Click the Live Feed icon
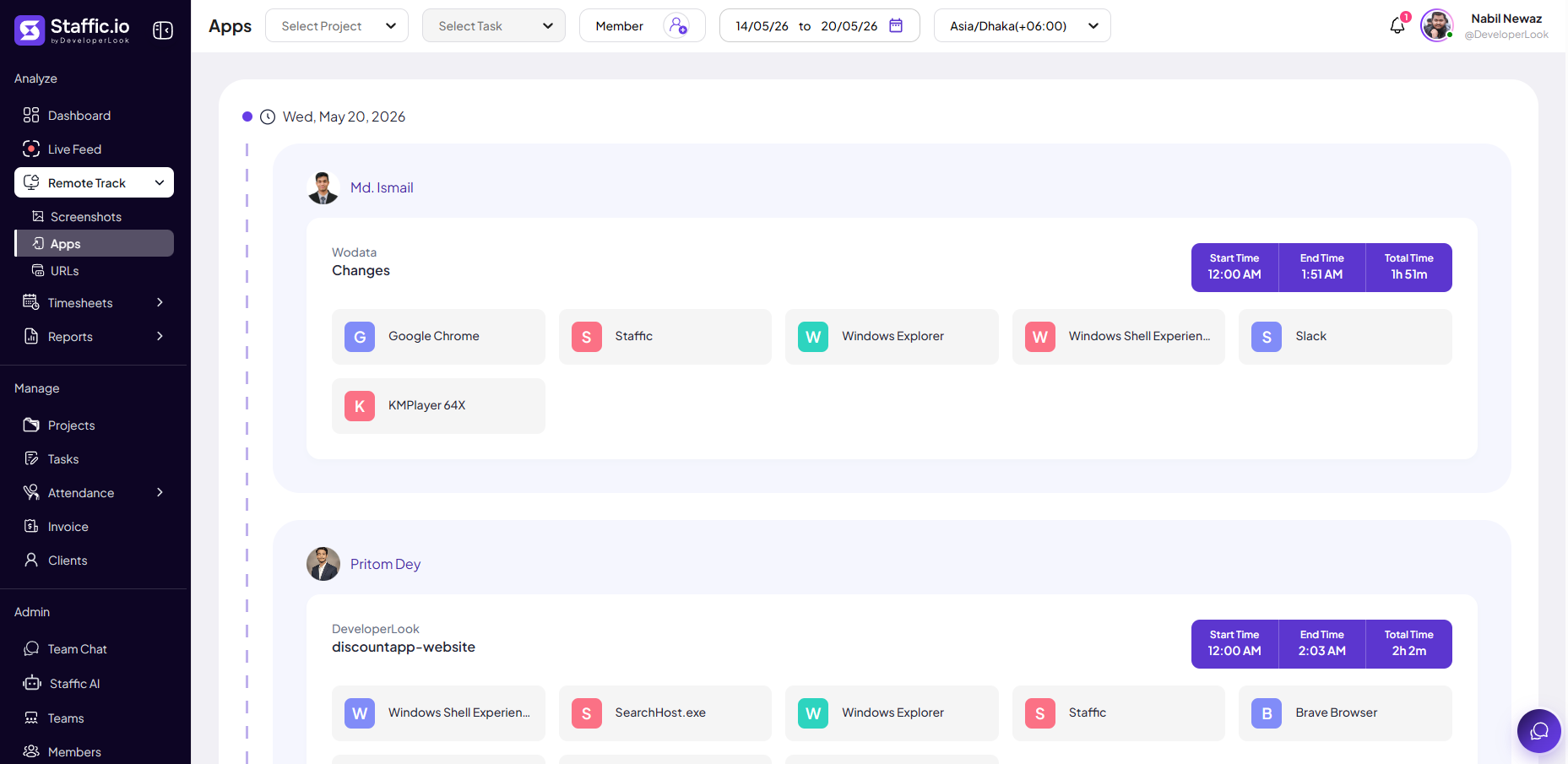 (x=31, y=149)
